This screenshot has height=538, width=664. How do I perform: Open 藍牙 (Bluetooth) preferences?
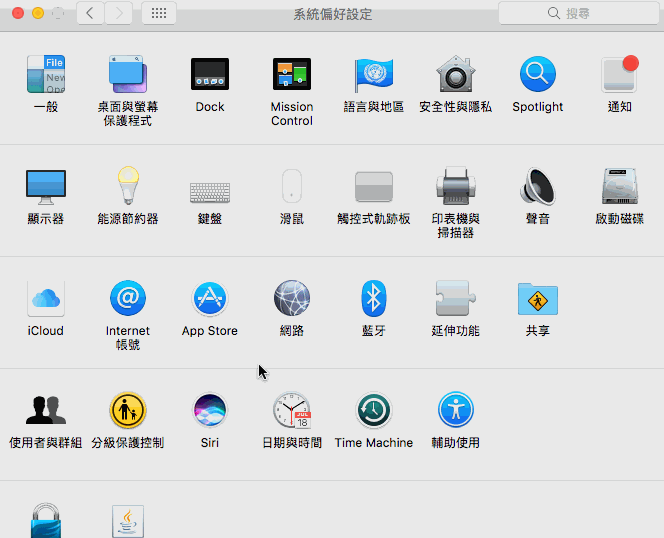click(374, 298)
